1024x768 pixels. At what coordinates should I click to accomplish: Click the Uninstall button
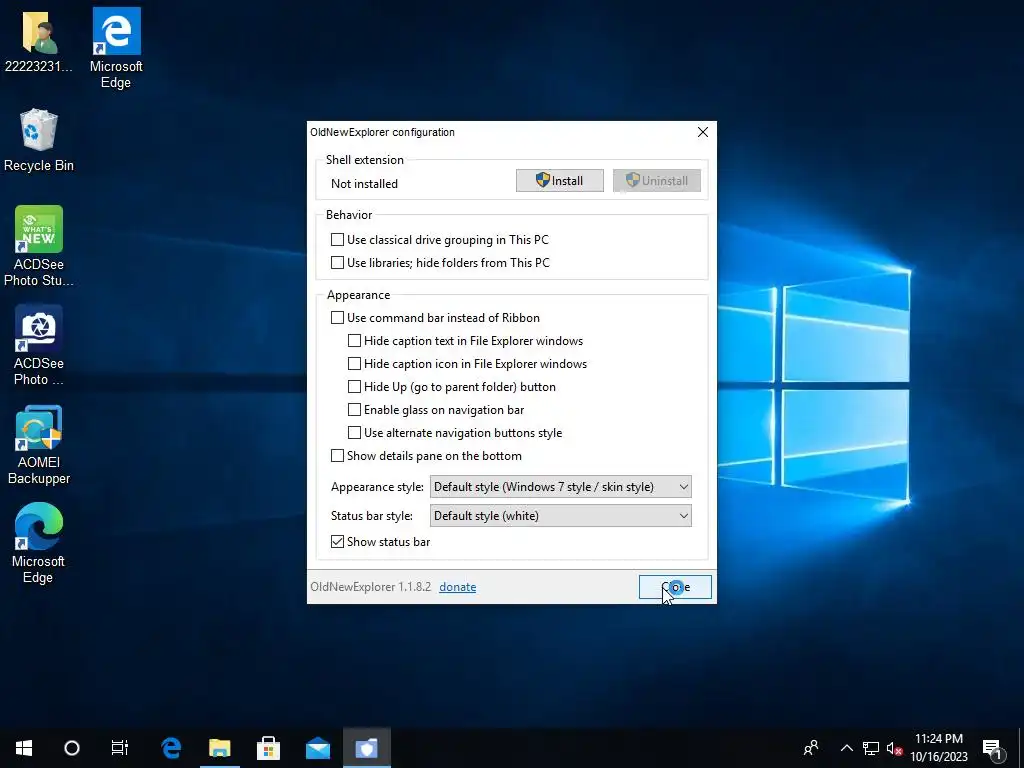coord(656,181)
